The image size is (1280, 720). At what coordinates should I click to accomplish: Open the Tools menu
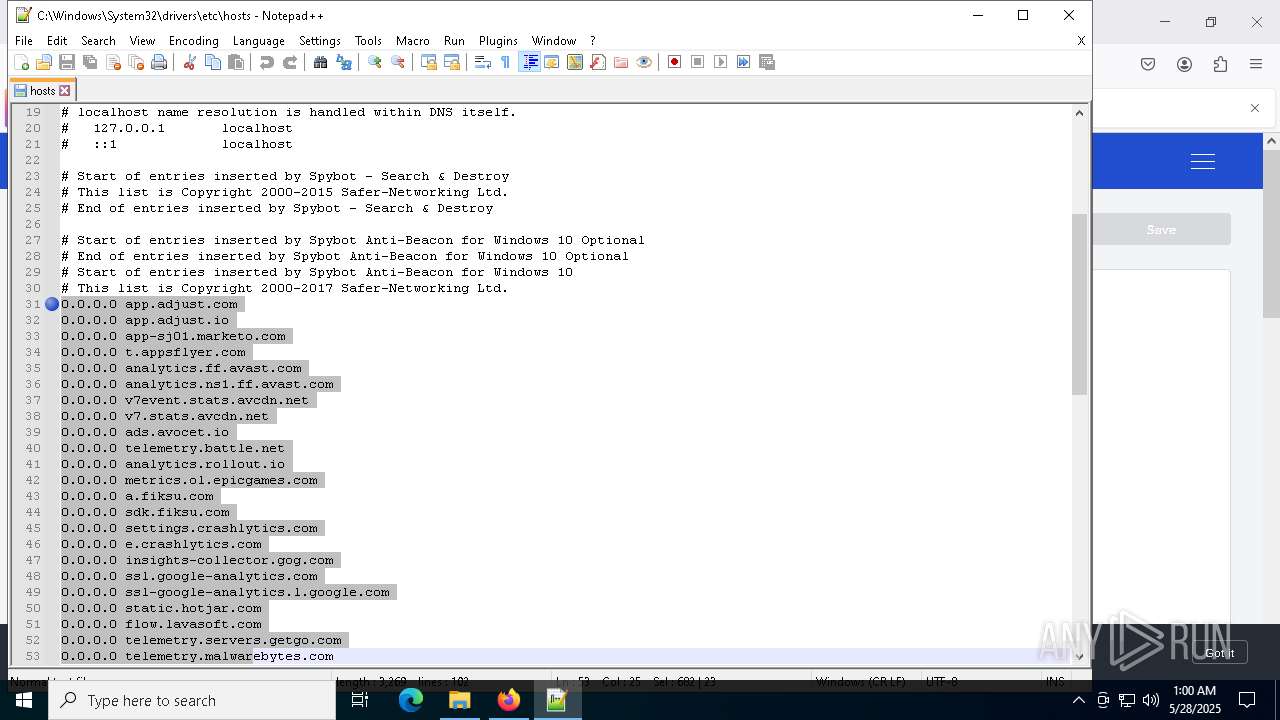click(x=368, y=41)
